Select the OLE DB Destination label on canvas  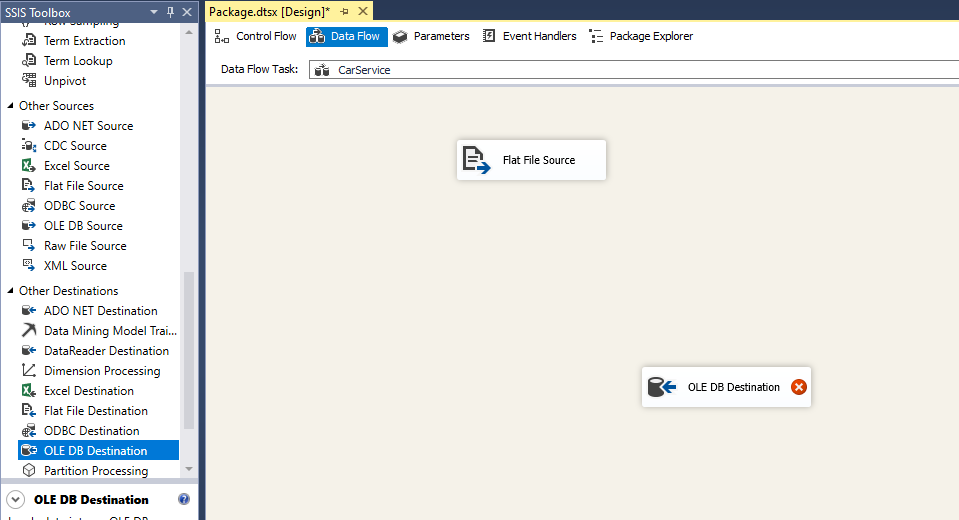[733, 387]
